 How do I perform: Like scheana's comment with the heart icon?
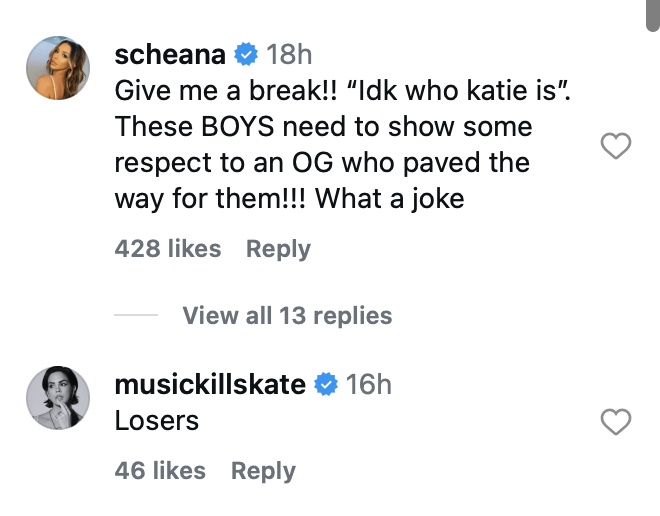615,148
